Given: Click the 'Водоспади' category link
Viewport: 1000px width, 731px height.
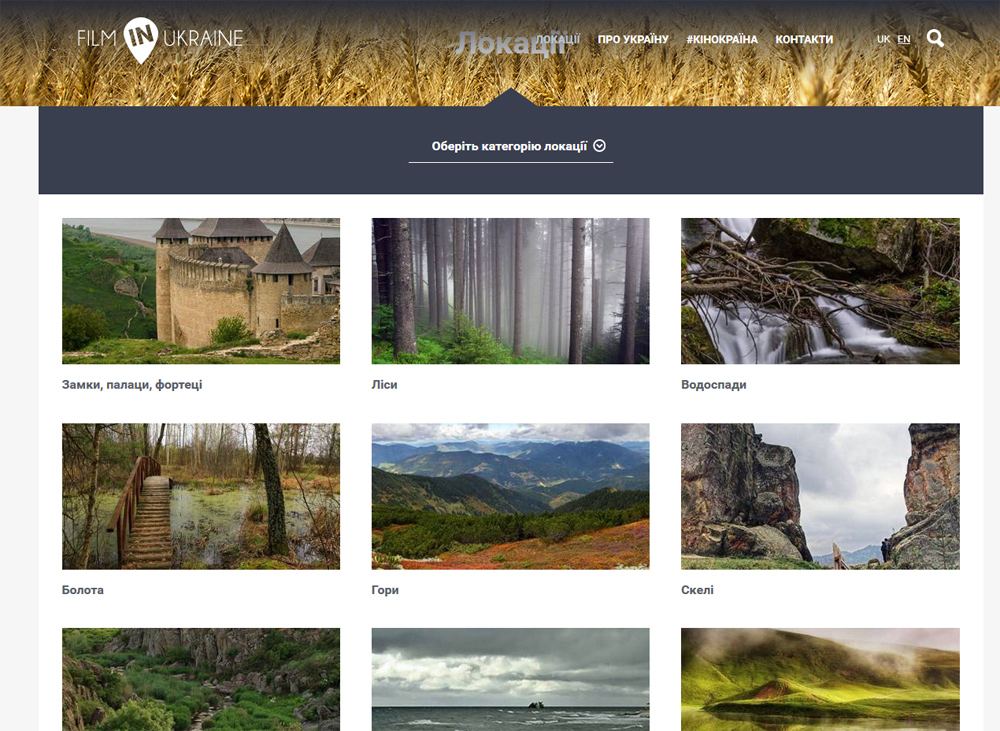Looking at the screenshot, I should pyautogui.click(x=714, y=385).
